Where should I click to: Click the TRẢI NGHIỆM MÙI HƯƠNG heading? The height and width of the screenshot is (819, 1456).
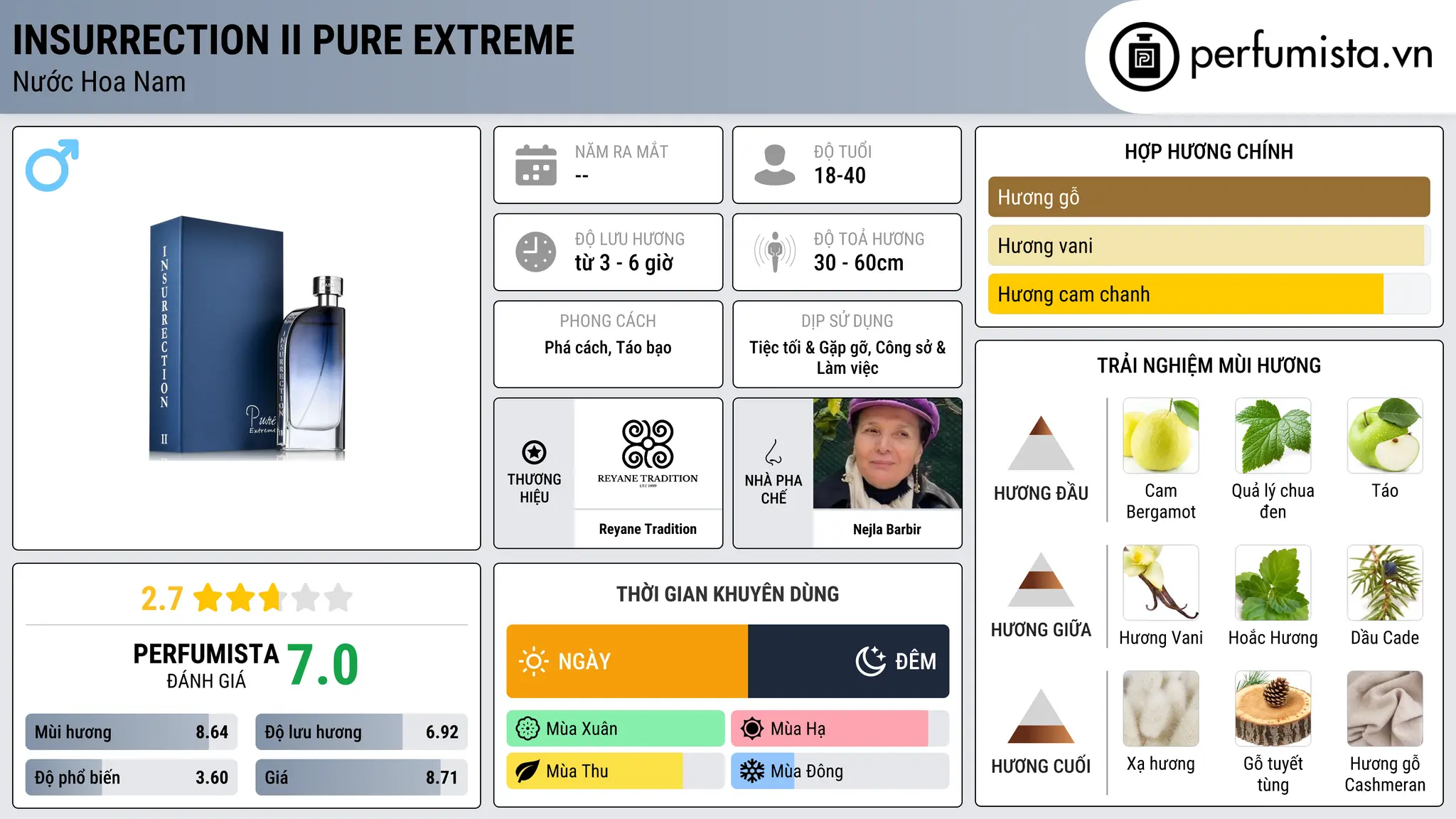tap(1209, 365)
